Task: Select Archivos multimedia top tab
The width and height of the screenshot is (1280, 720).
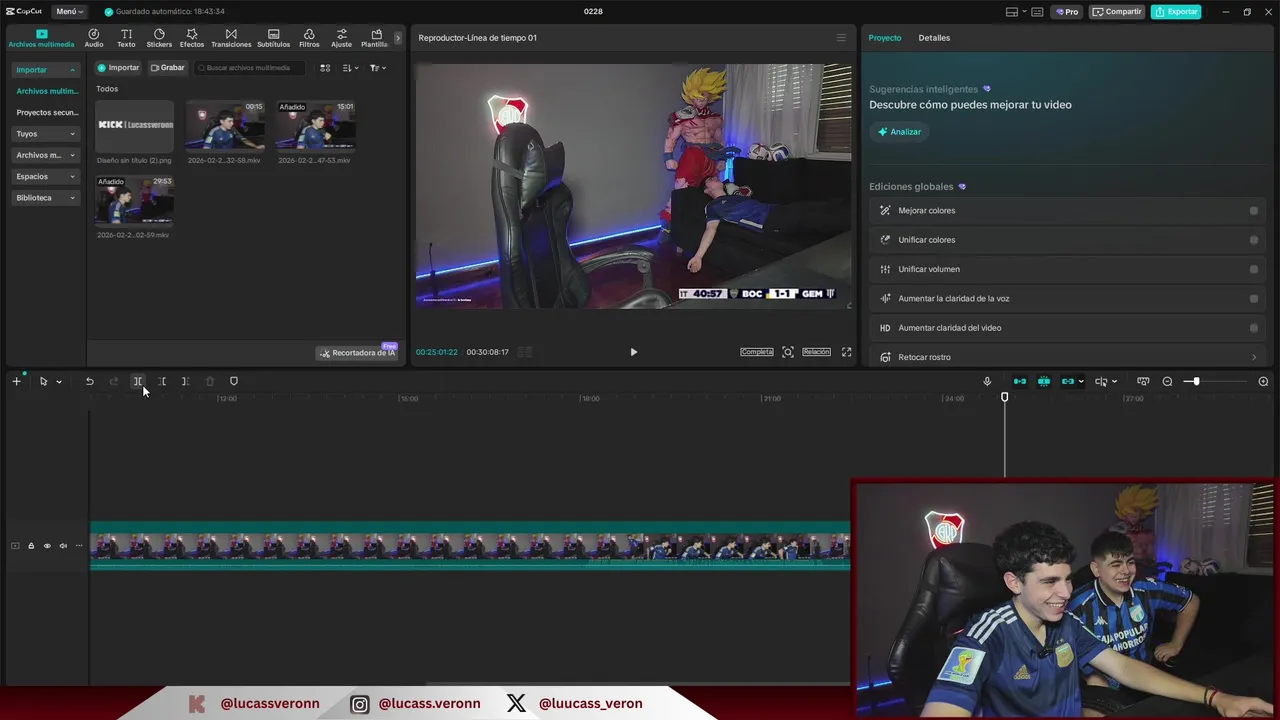Action: click(x=41, y=38)
